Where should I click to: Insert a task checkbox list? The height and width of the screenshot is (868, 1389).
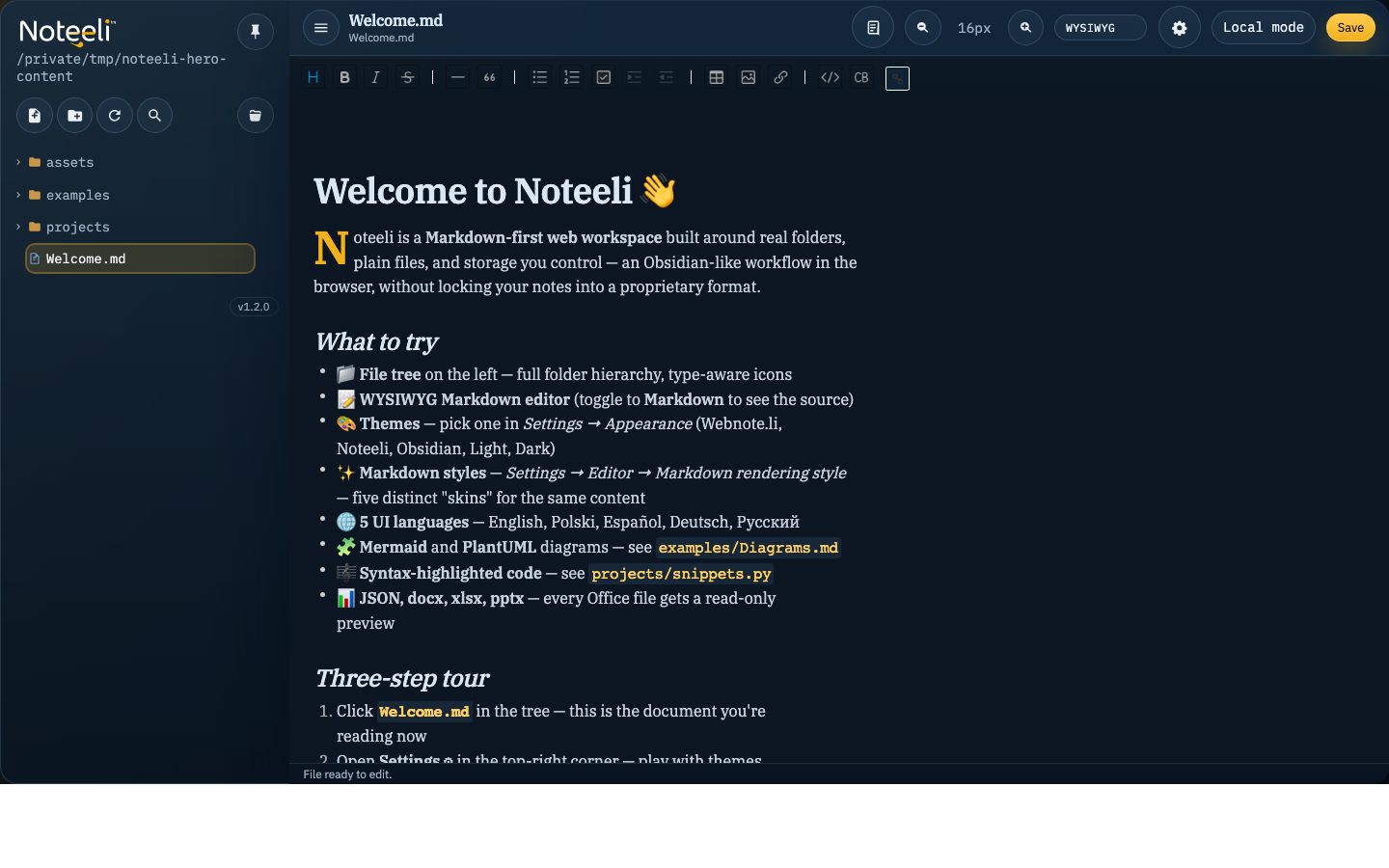(604, 78)
